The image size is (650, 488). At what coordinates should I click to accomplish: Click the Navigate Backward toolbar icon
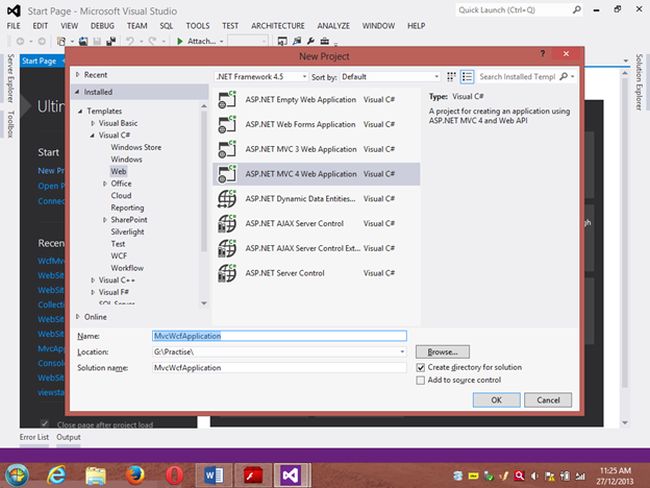[20, 41]
